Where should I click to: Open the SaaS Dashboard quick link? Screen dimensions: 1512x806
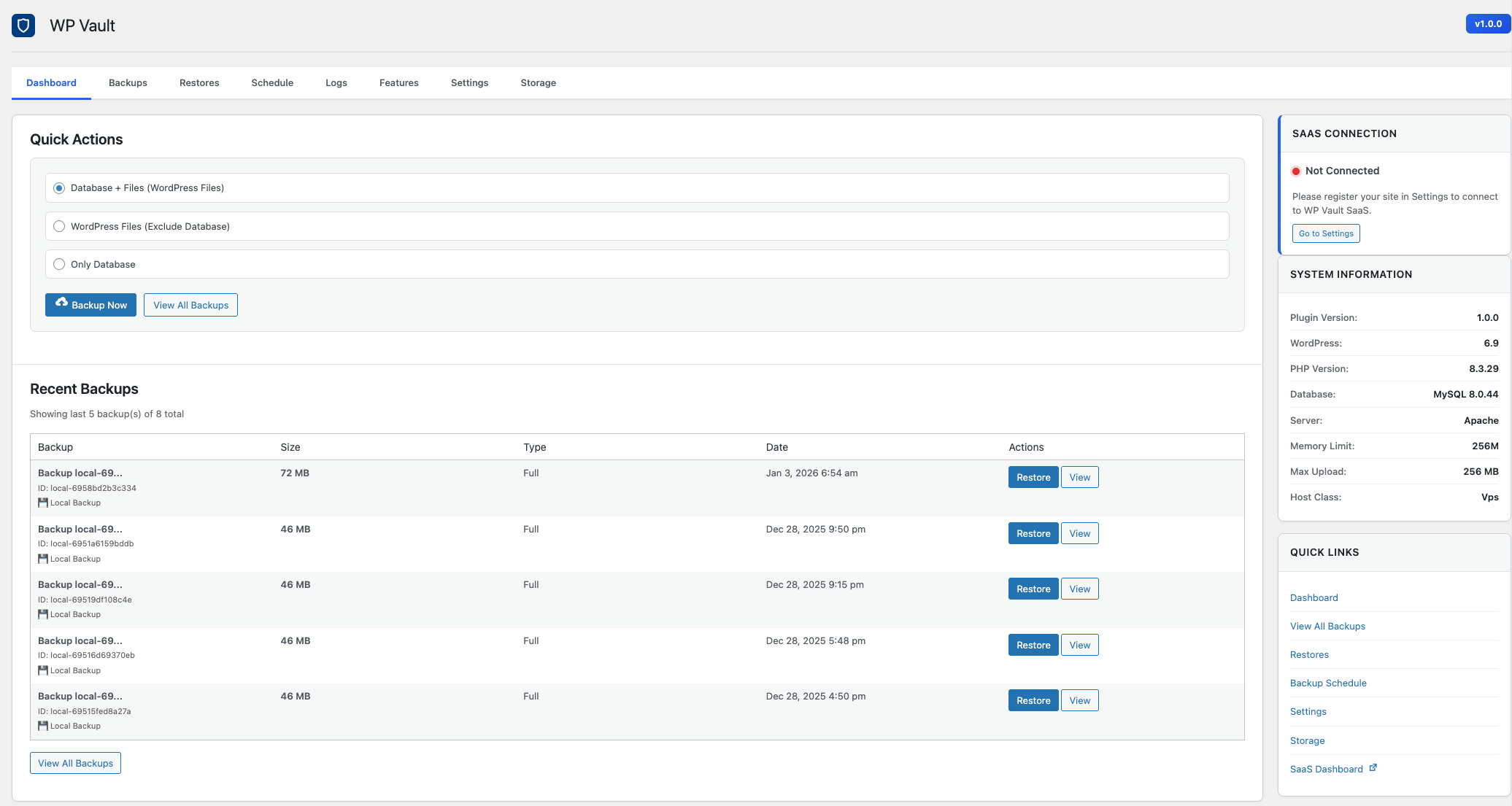tap(1327, 769)
